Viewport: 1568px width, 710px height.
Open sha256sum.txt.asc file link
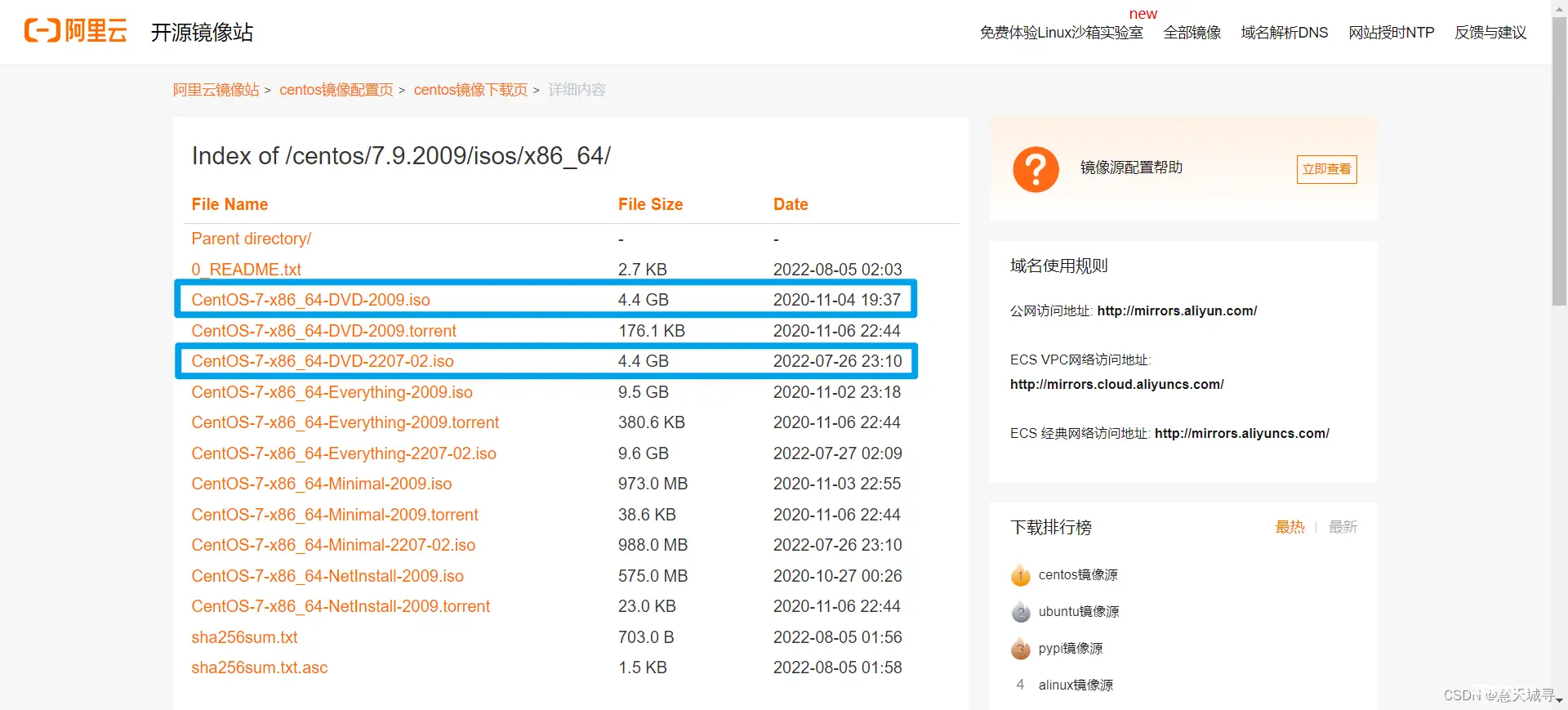click(260, 668)
